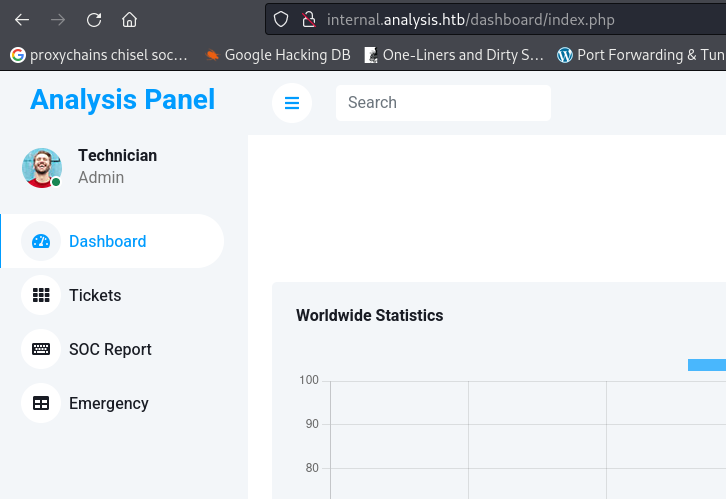Click the Tickets grid icon
The height and width of the screenshot is (499, 726).
coord(41,295)
